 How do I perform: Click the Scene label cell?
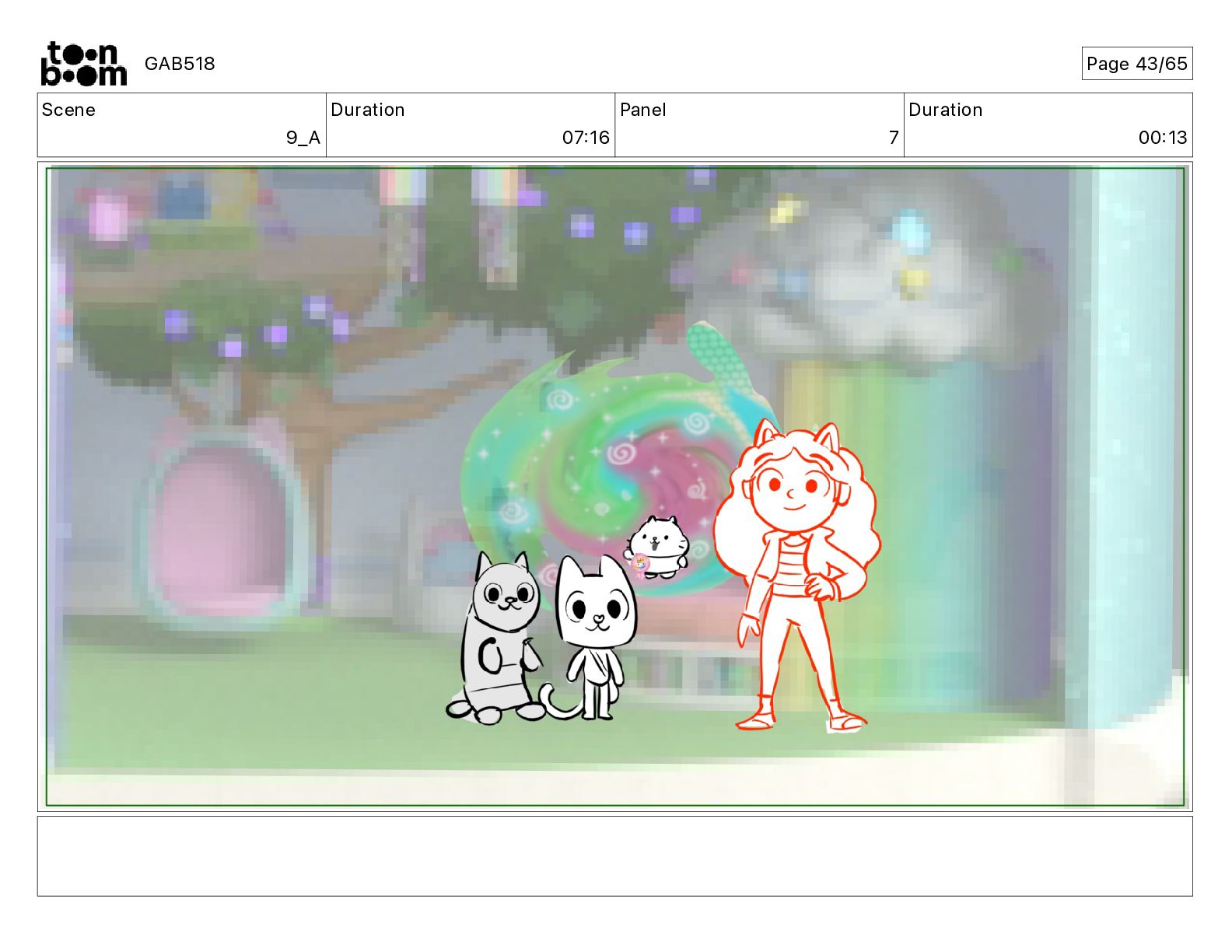point(182,125)
